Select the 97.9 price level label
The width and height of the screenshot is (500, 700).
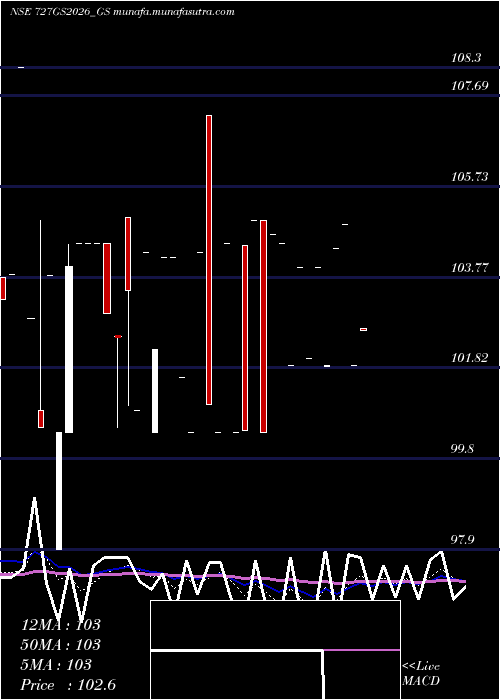[462, 540]
